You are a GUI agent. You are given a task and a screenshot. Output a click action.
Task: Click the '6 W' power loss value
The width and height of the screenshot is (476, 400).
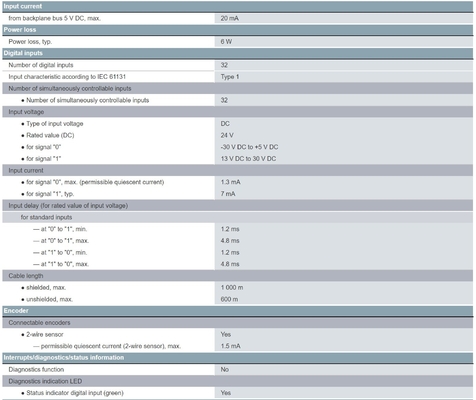coord(226,42)
